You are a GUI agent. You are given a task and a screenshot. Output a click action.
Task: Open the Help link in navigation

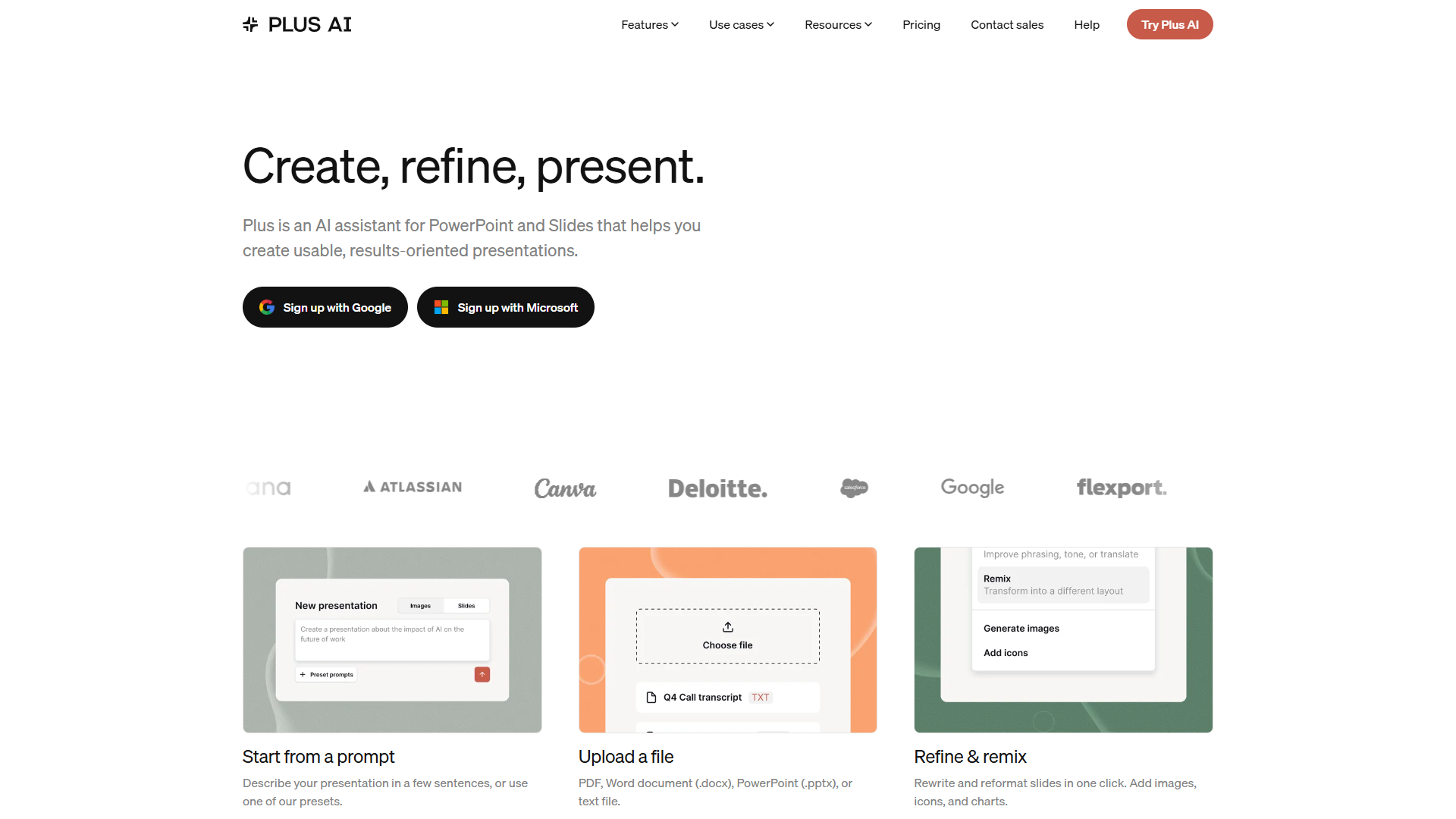coord(1086,24)
